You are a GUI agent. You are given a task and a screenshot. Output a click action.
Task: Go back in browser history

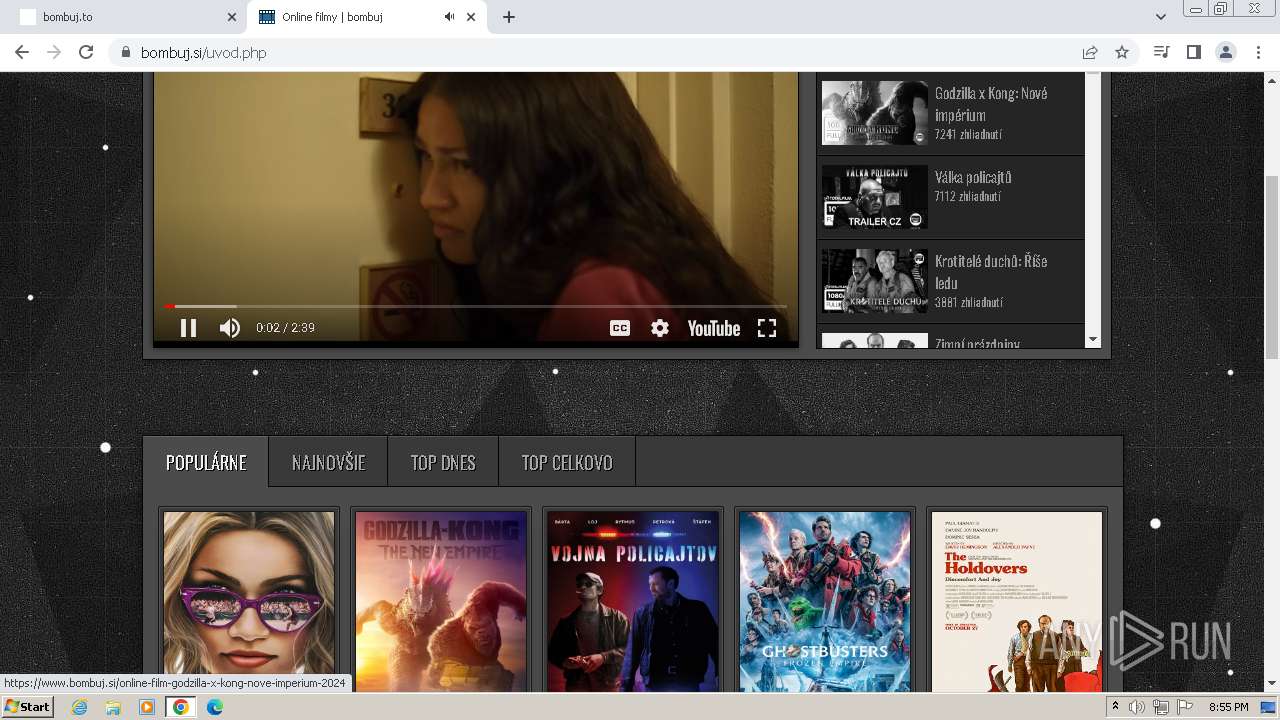point(22,52)
